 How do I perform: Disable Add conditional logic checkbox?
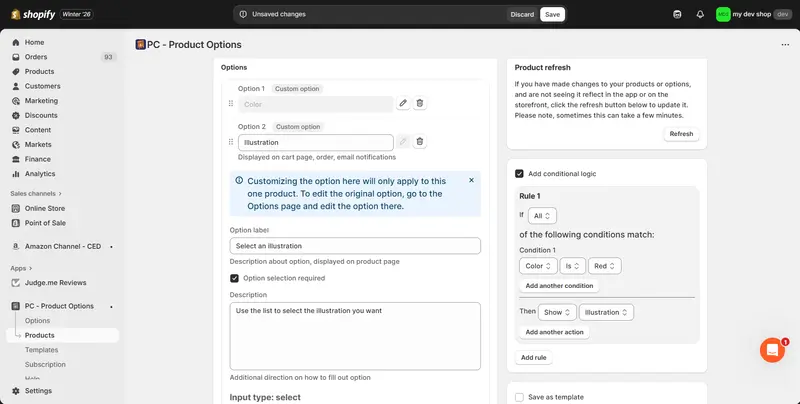click(519, 174)
